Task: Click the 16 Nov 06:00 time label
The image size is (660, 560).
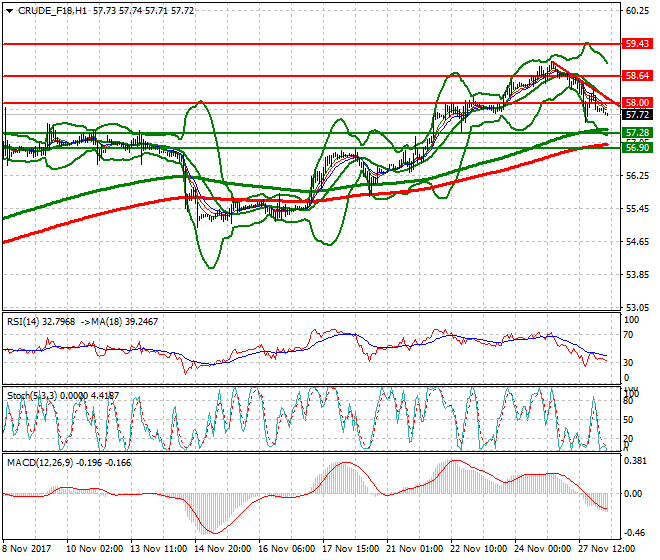Action: click(287, 549)
